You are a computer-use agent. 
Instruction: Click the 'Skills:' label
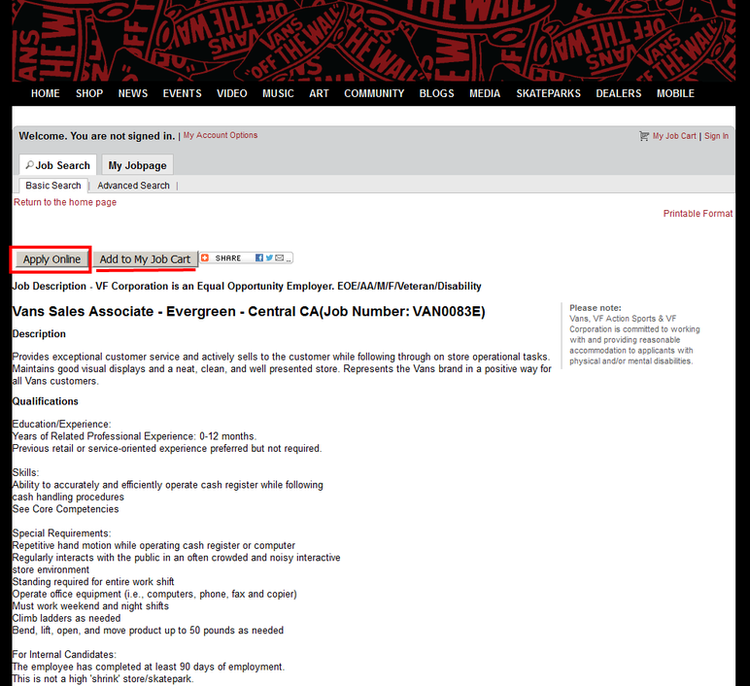coord(25,472)
